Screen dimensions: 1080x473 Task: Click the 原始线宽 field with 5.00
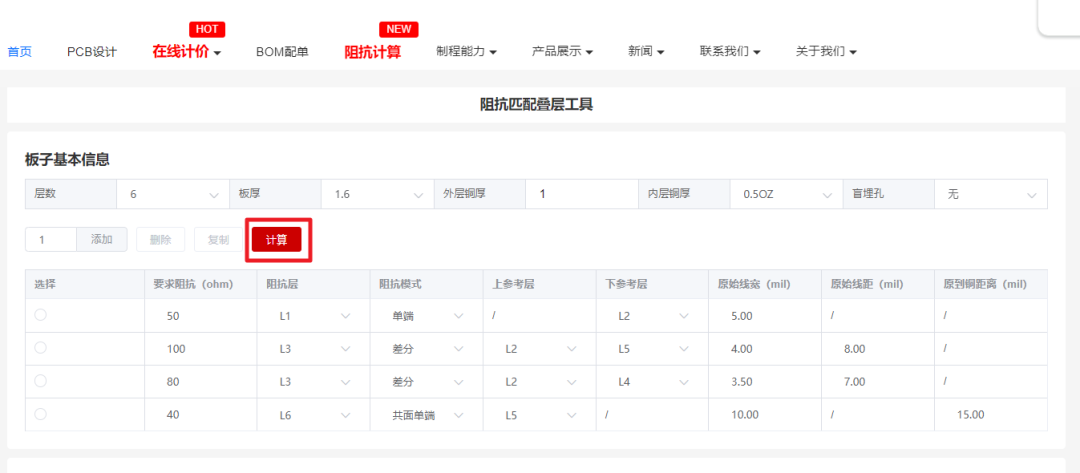(765, 315)
